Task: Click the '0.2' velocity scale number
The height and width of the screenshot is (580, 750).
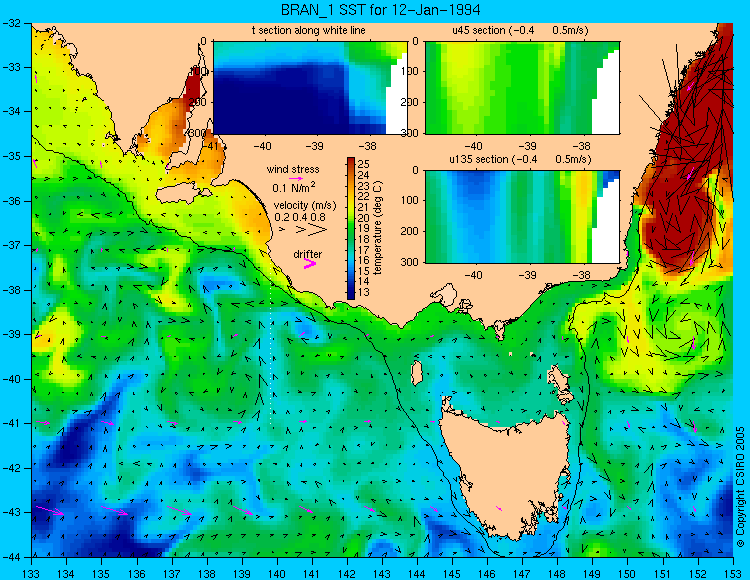Action: [282, 217]
